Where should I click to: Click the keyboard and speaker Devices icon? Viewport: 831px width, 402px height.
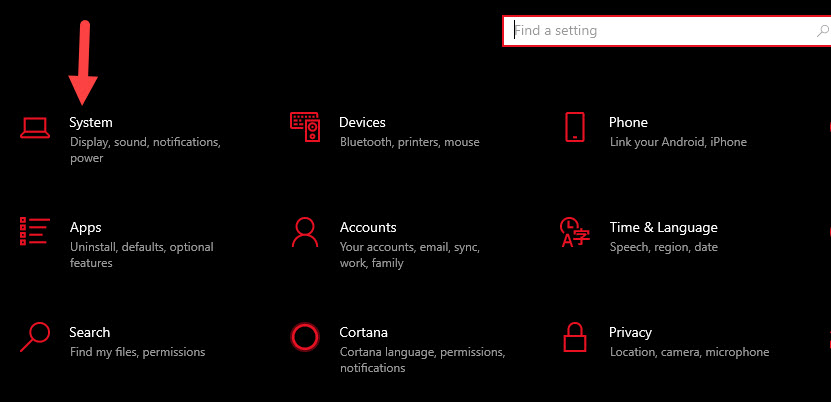305,127
